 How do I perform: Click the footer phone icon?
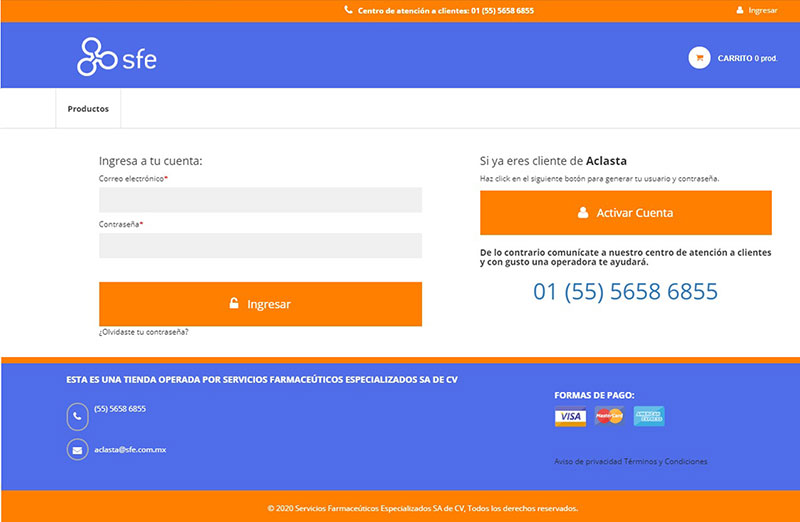(77, 416)
